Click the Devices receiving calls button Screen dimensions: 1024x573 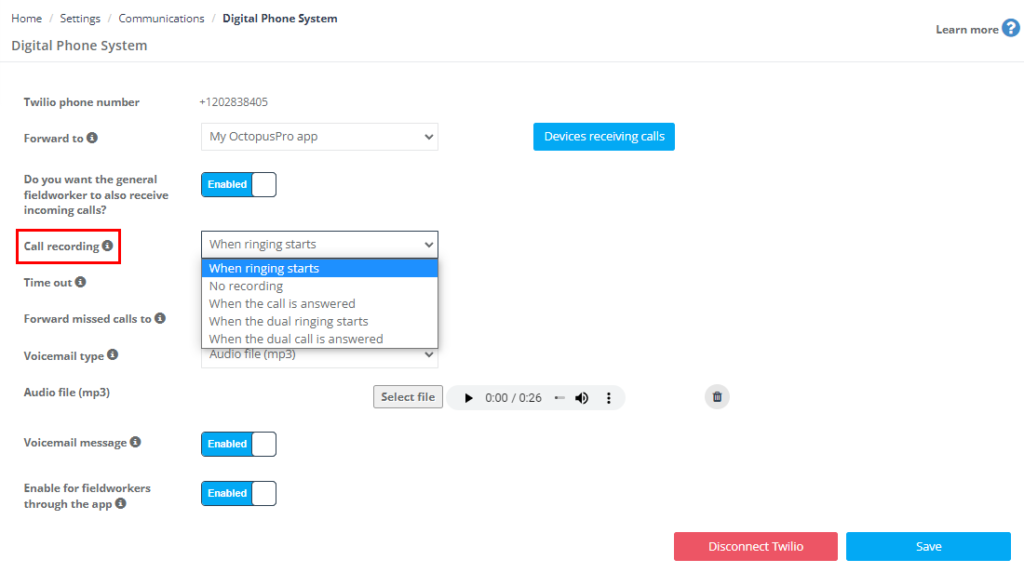[x=604, y=137]
